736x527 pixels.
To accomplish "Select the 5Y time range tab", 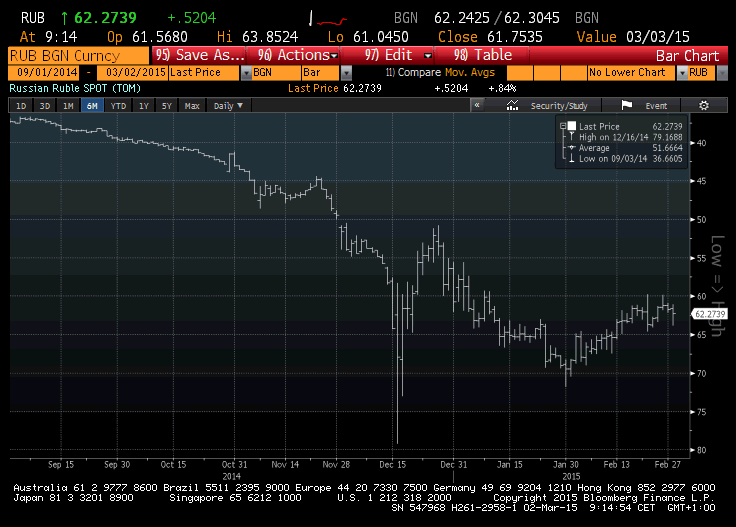I will point(167,106).
